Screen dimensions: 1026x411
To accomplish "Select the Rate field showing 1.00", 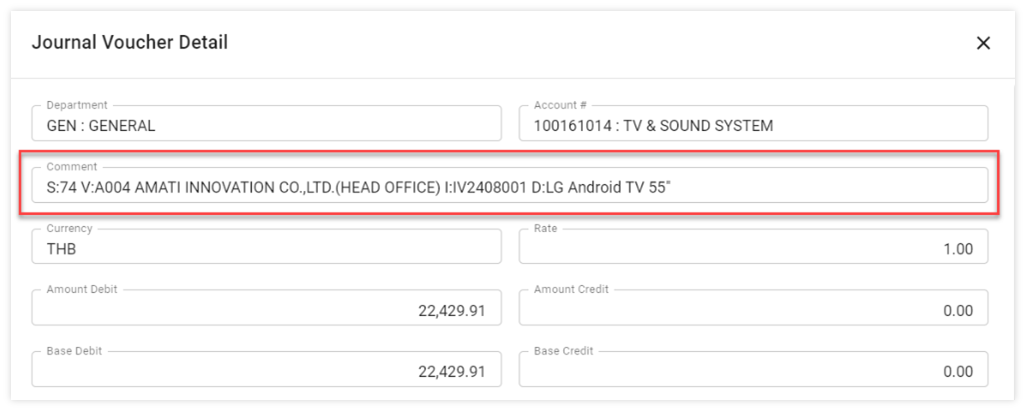I will click(x=753, y=249).
